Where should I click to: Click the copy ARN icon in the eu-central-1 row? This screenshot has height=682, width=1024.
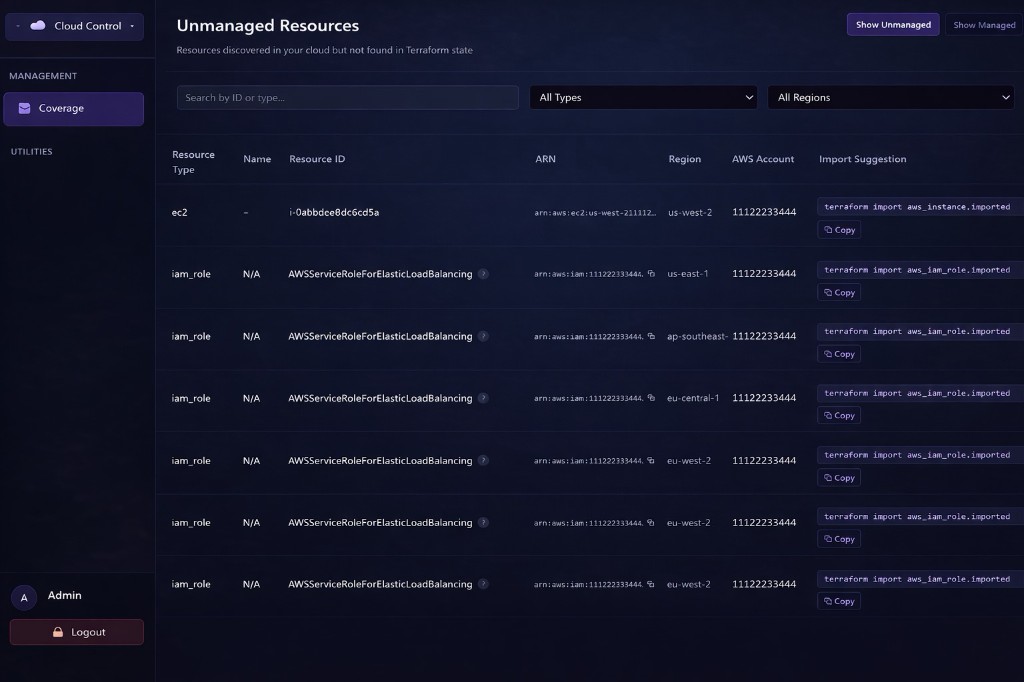(x=651, y=398)
